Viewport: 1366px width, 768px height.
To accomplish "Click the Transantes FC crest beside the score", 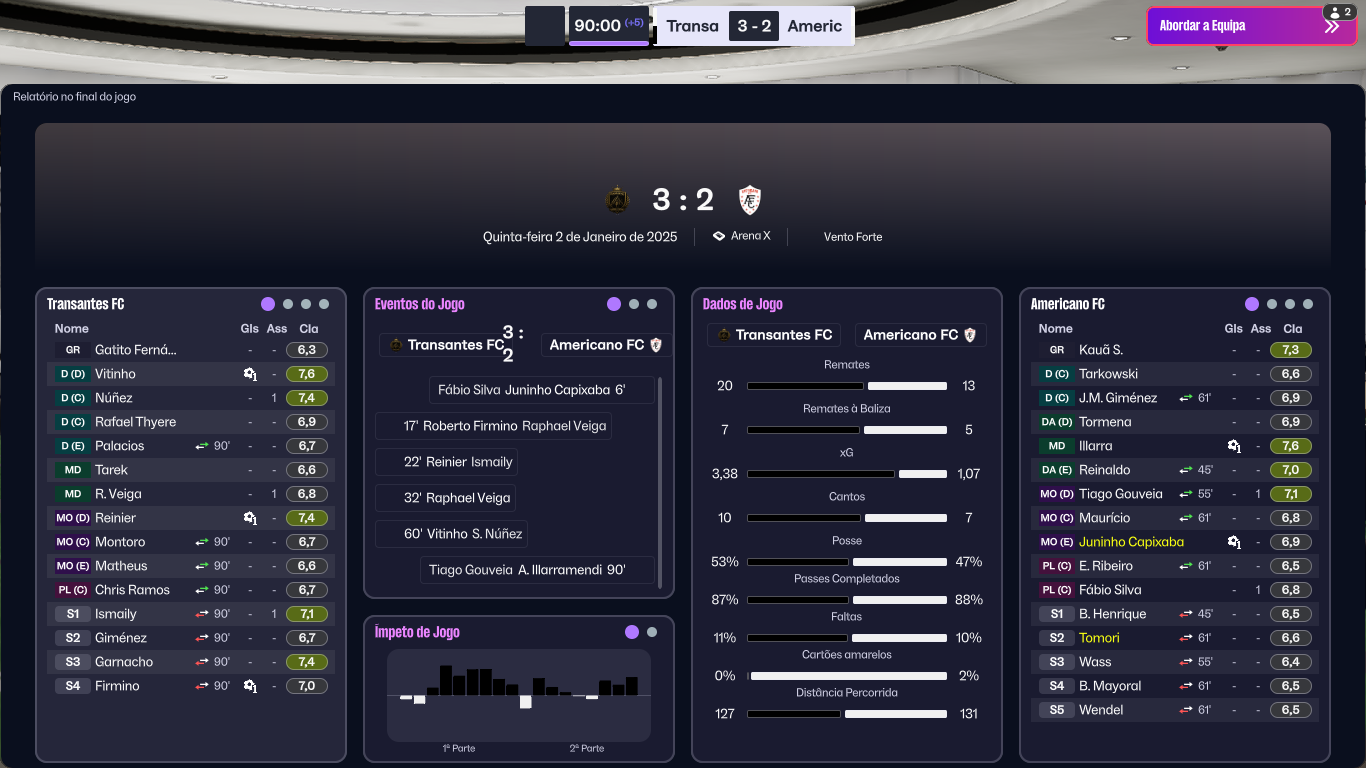I will [x=618, y=200].
